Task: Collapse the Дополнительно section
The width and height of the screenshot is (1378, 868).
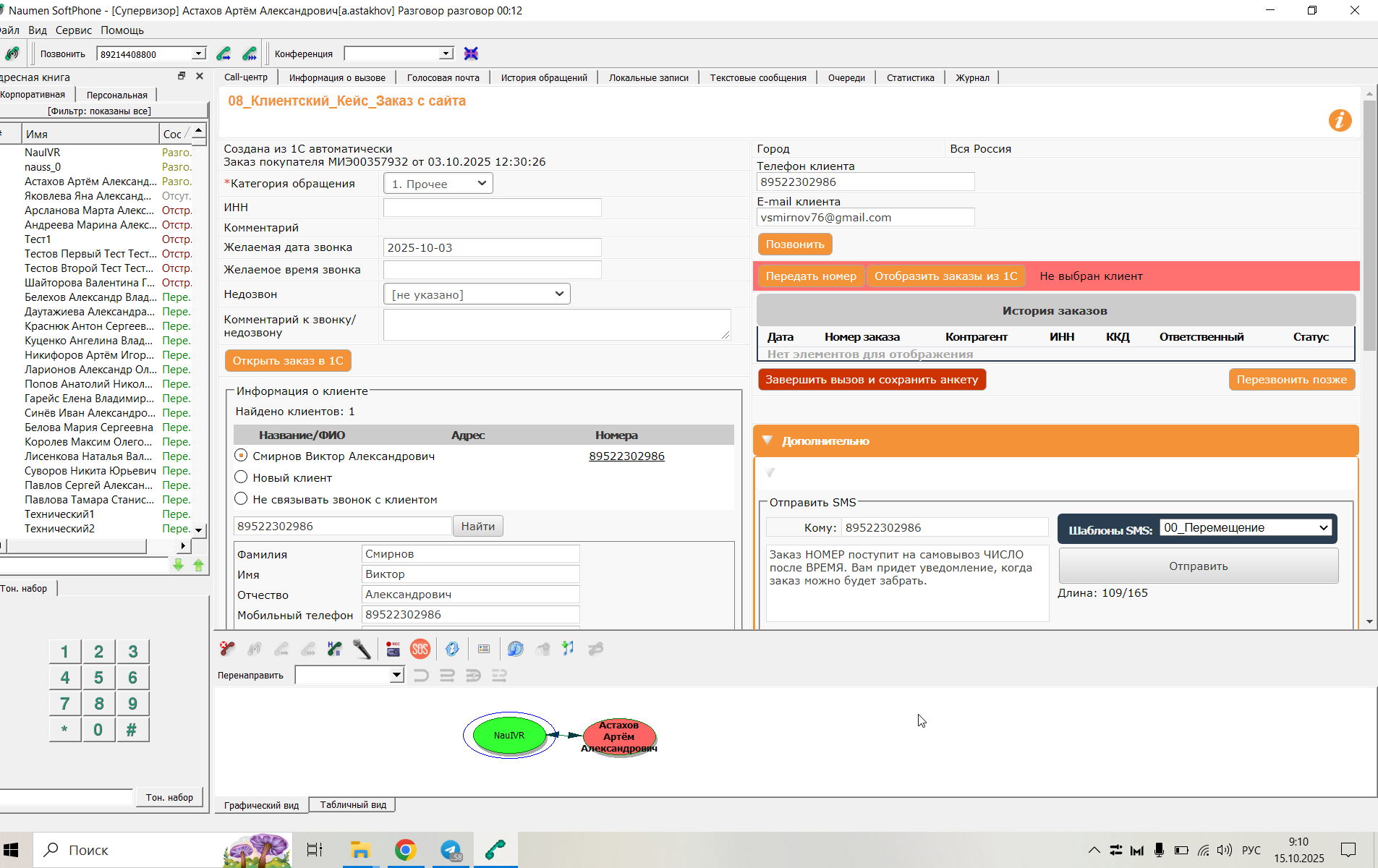Action: pos(767,441)
